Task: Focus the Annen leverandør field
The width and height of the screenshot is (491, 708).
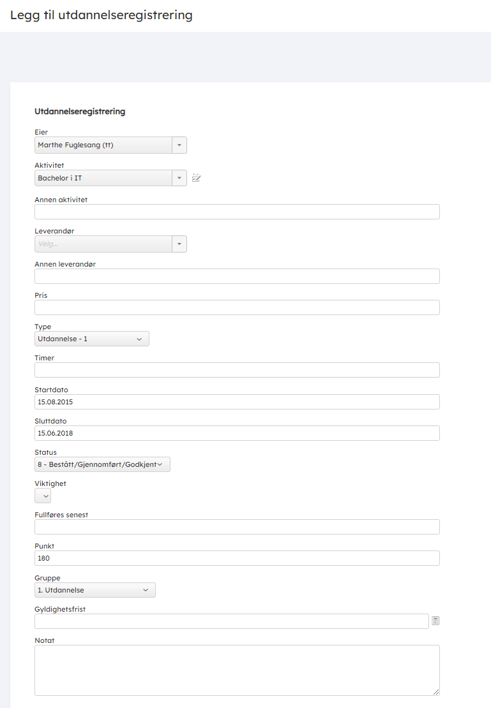Action: tap(237, 276)
